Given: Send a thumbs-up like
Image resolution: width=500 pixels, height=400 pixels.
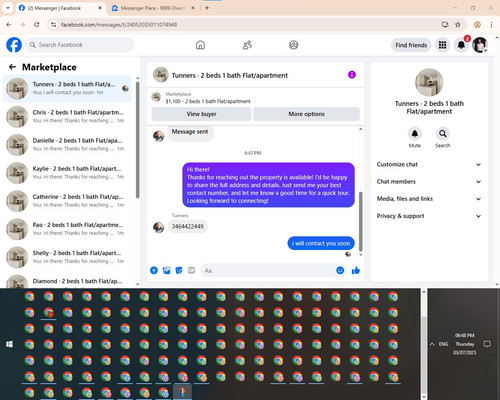Looking at the screenshot, I should [356, 270].
